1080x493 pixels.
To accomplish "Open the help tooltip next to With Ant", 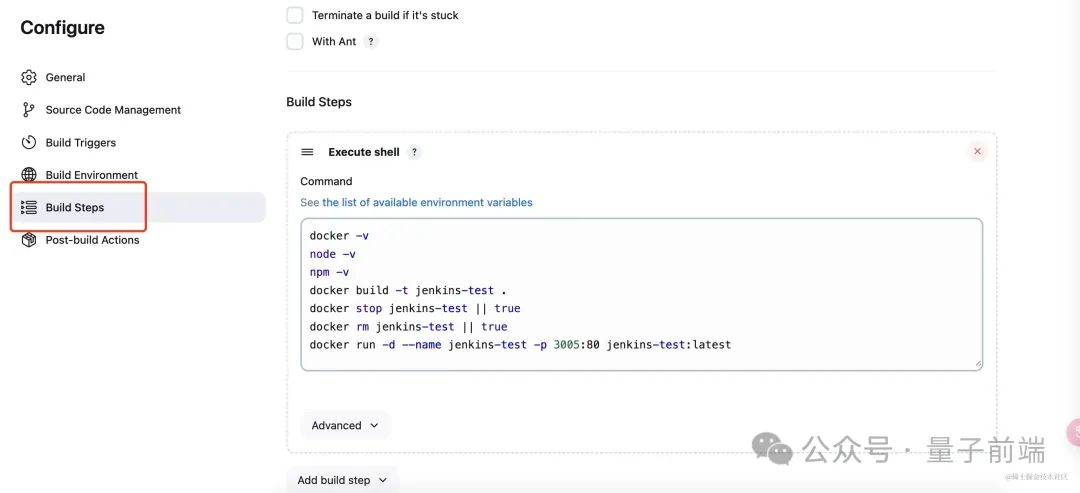I will (x=371, y=42).
